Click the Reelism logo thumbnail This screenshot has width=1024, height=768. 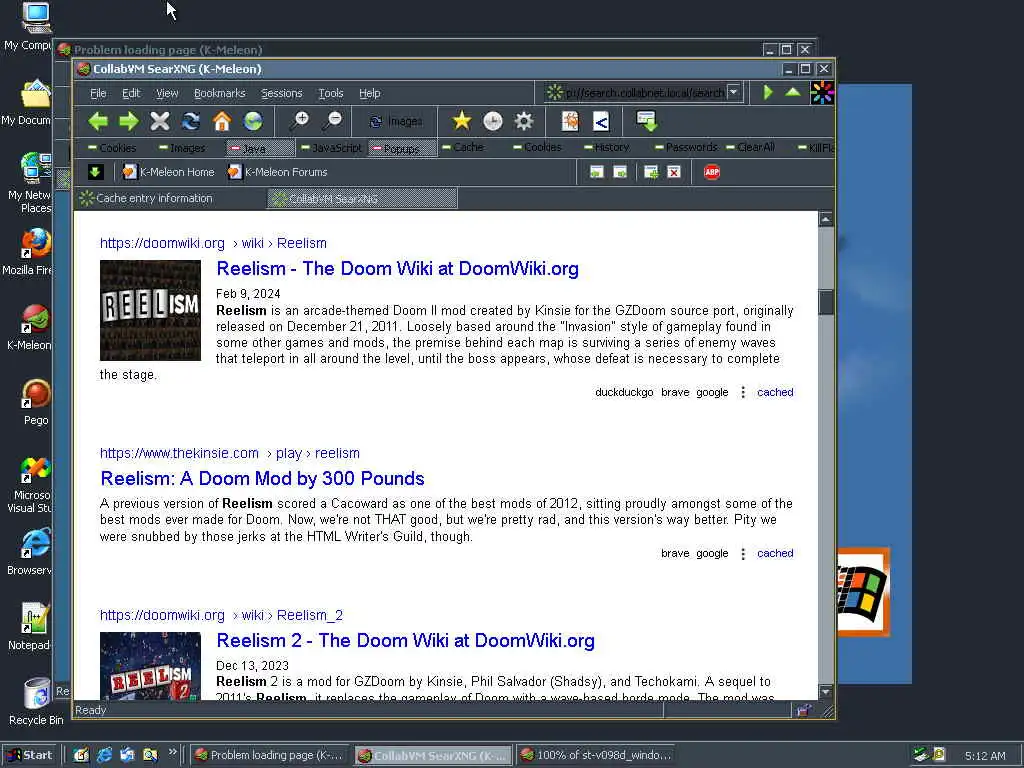click(150, 310)
